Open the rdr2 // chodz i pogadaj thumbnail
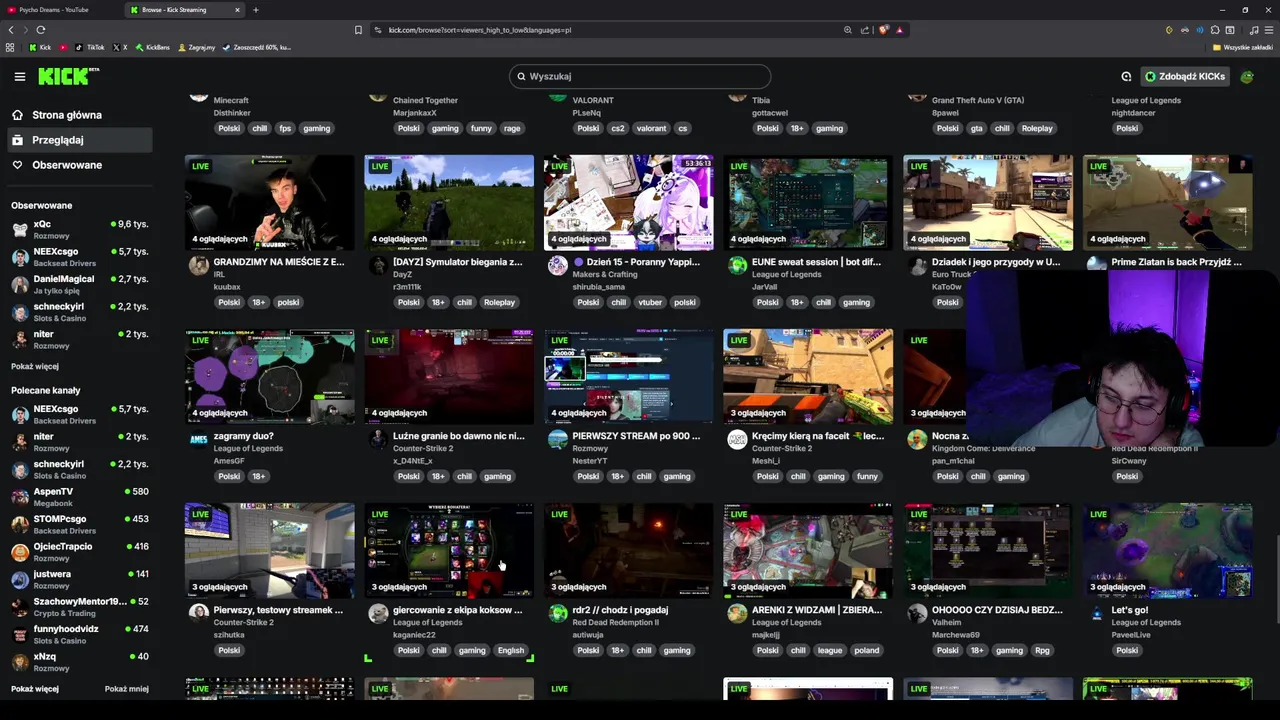Image resolution: width=1280 pixels, height=720 pixels. [x=628, y=550]
